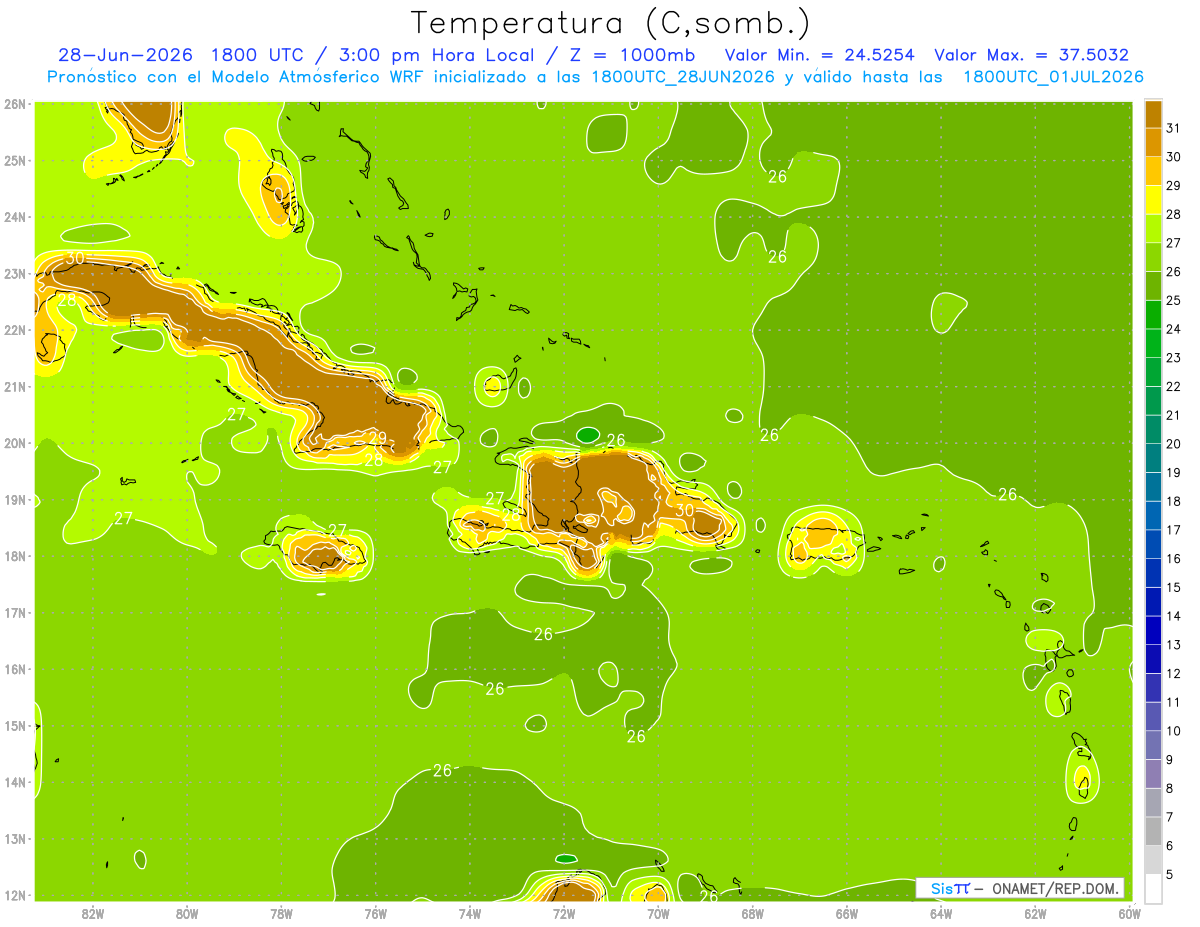The width and height of the screenshot is (1200, 927).
Task: Click the 14N latitude label
Action: [14, 782]
